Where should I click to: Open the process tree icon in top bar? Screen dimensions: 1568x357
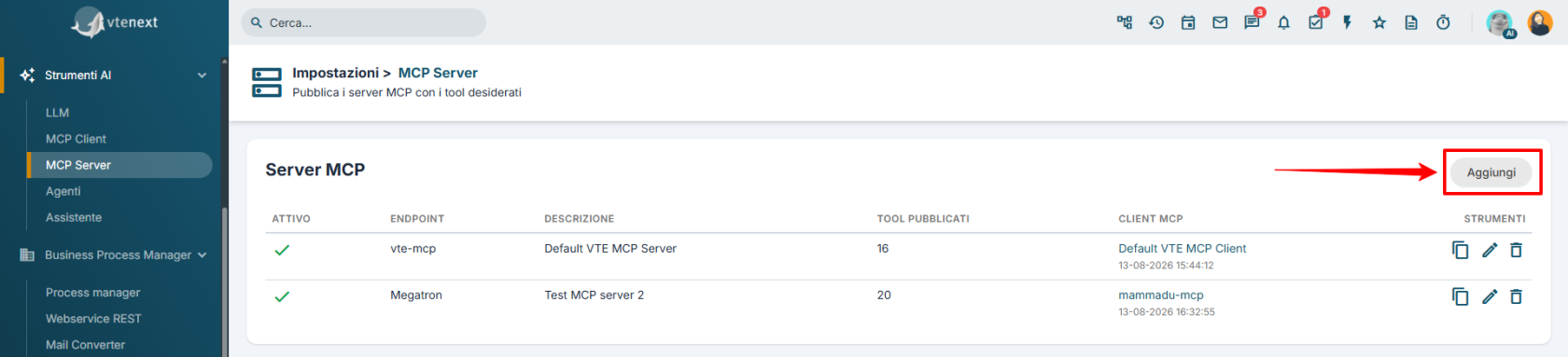[x=1125, y=22]
